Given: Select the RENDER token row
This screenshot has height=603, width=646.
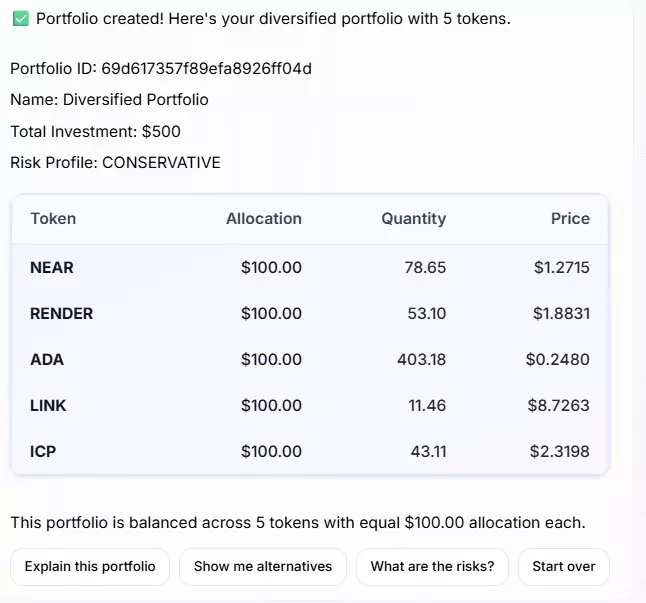Looking at the screenshot, I should pyautogui.click(x=310, y=314).
